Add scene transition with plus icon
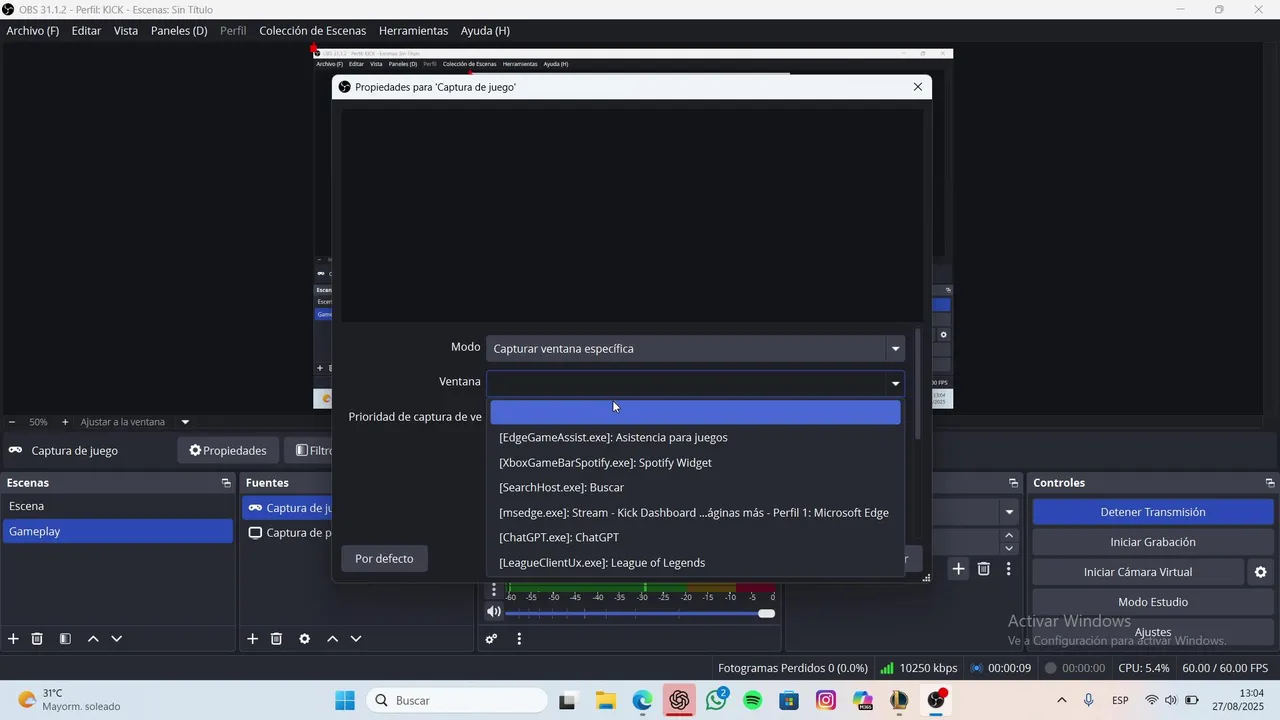This screenshot has height=720, width=1280. point(958,569)
